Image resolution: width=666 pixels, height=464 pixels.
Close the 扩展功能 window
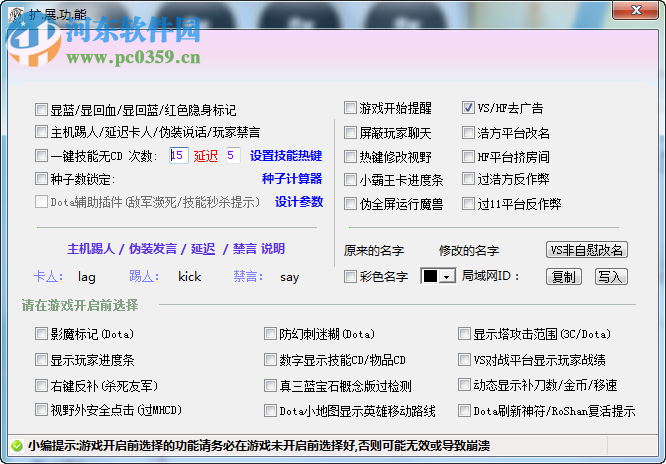point(636,10)
